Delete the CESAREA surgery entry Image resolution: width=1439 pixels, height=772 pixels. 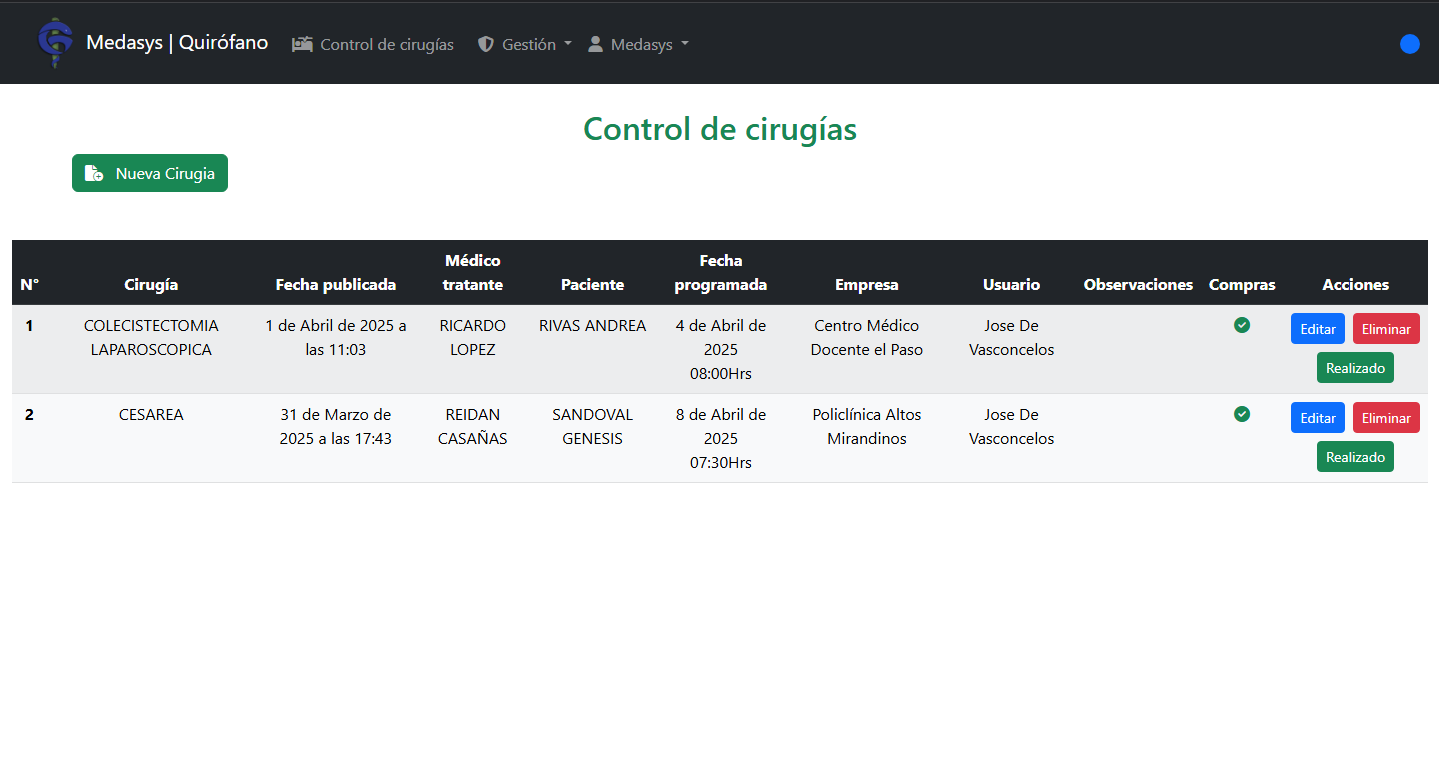[1386, 418]
